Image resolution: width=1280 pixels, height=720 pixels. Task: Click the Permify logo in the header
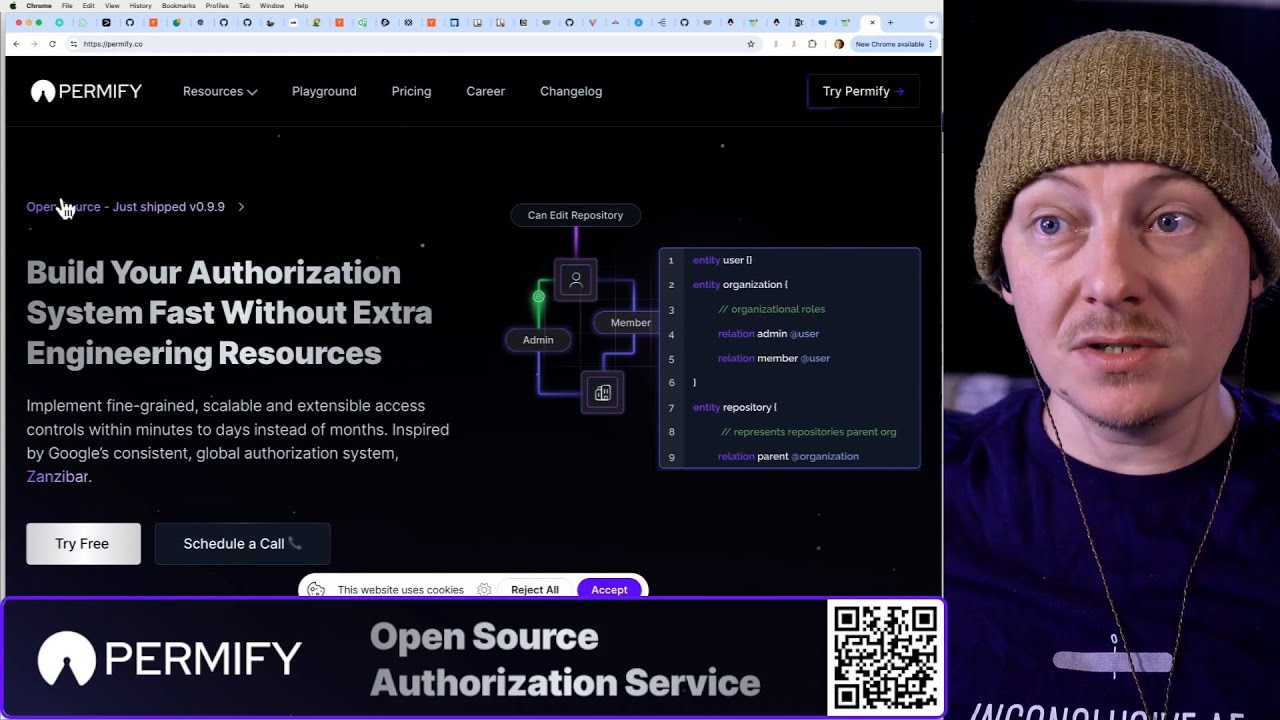[86, 91]
